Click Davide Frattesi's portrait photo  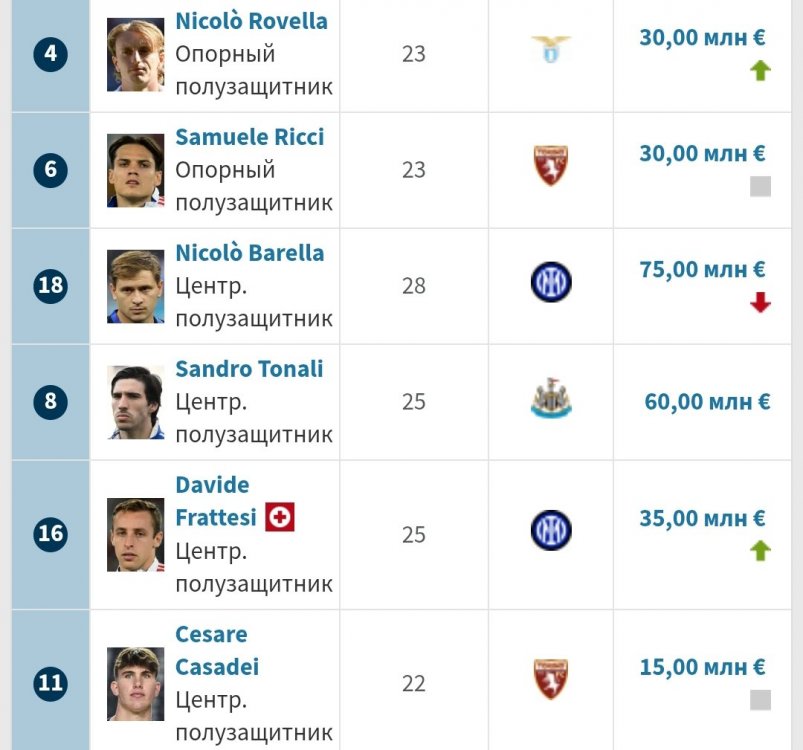pos(136,534)
